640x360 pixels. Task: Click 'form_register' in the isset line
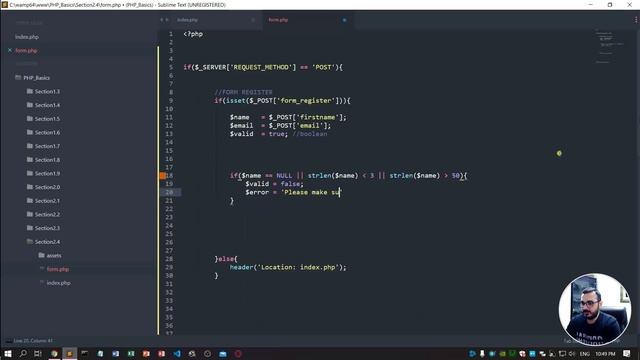[306, 100]
